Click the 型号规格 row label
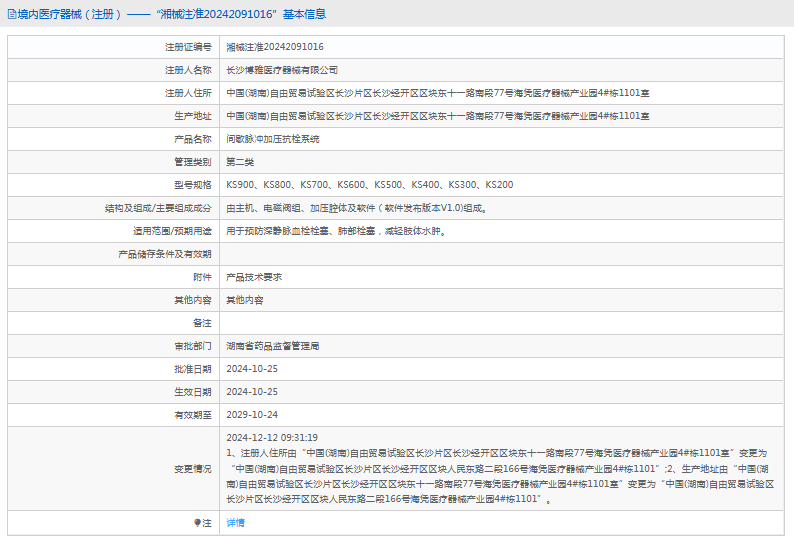The height and width of the screenshot is (538, 794). click(193, 185)
